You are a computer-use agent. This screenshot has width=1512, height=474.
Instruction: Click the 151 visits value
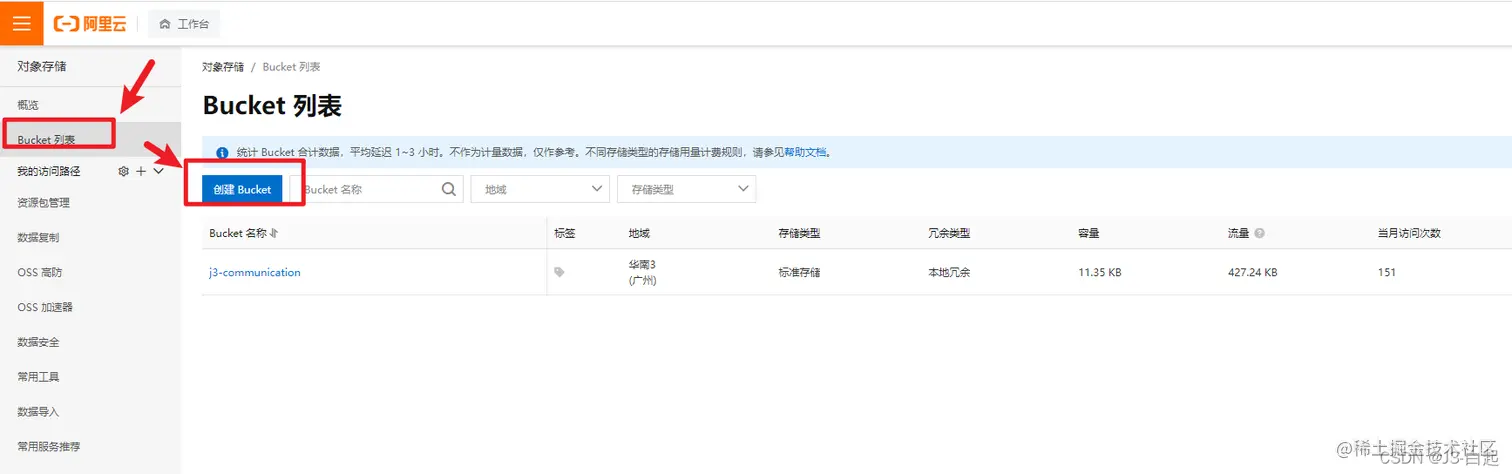(x=1387, y=272)
